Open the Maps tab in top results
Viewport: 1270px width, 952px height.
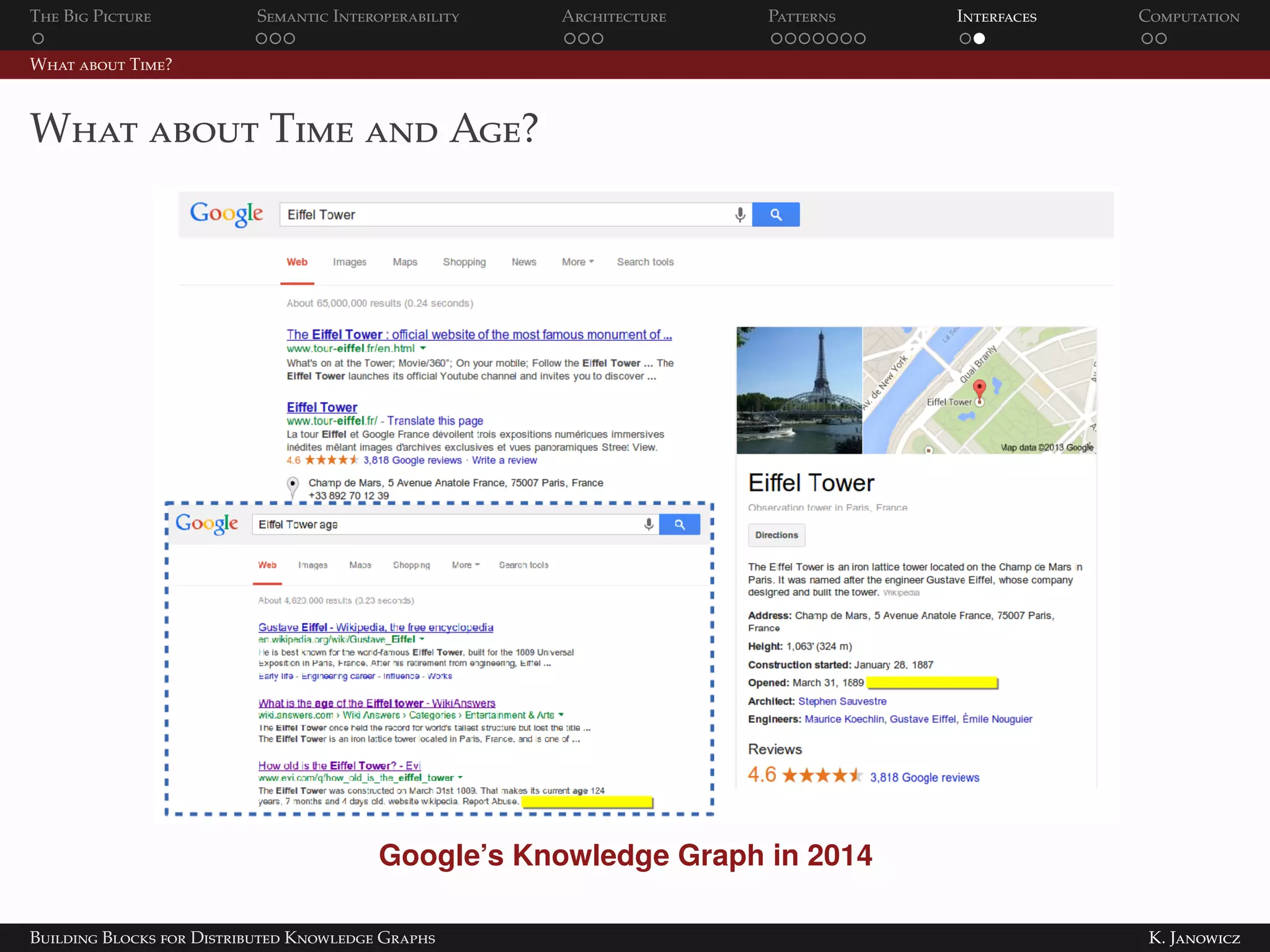[x=405, y=262]
